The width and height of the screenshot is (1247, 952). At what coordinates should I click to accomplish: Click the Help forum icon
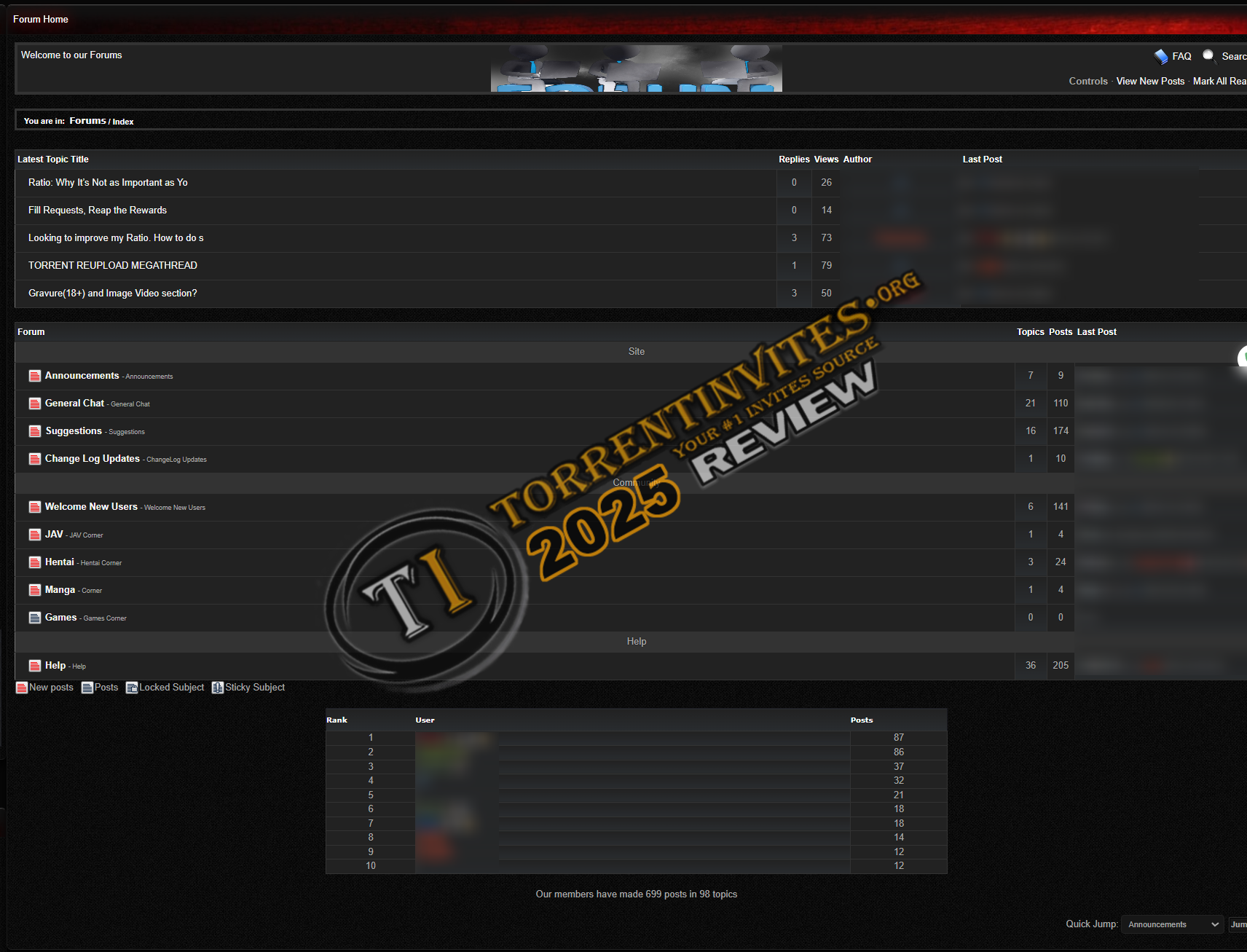click(x=34, y=666)
